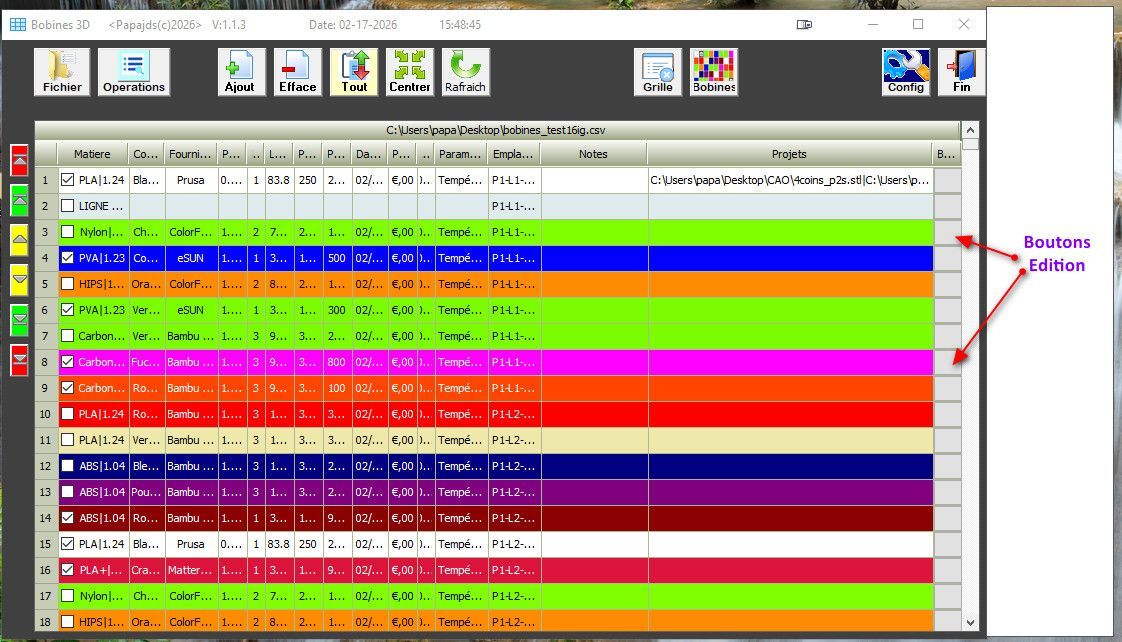Screen dimensions: 1122x642
Task: Select row header number 7
Action: (x=46, y=336)
